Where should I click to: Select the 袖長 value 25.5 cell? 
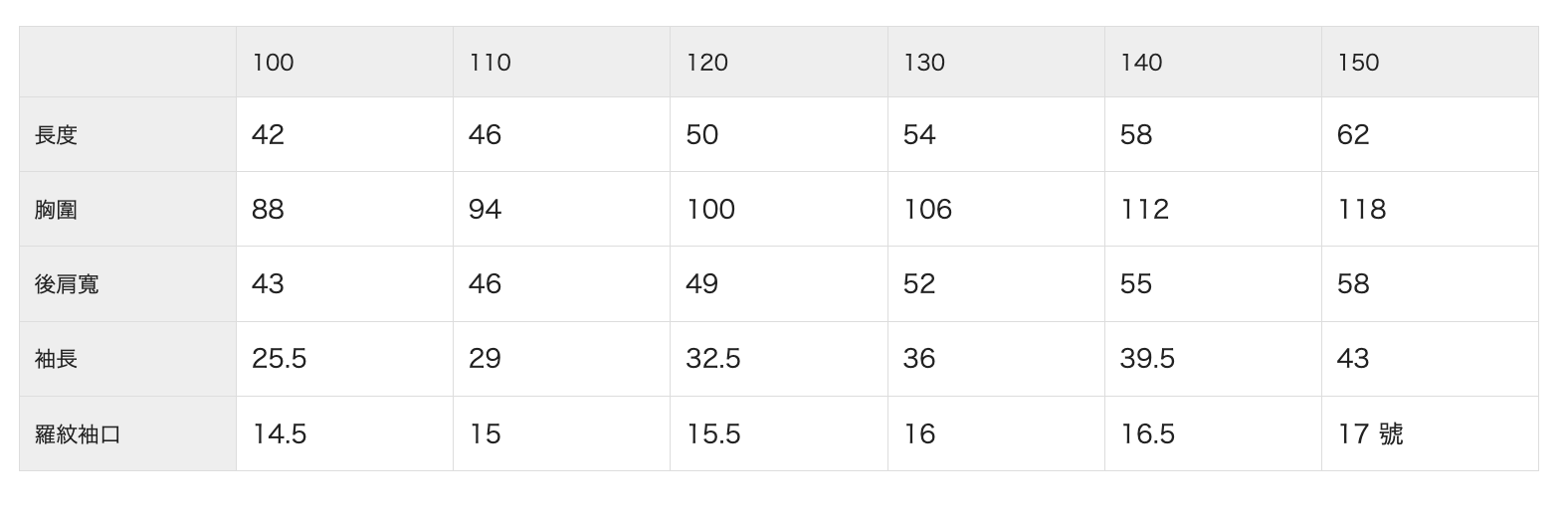tap(279, 359)
